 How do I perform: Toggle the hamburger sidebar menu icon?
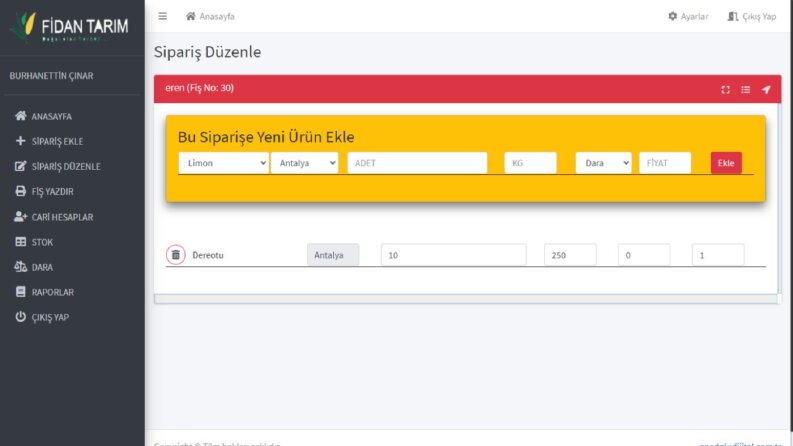pos(162,16)
